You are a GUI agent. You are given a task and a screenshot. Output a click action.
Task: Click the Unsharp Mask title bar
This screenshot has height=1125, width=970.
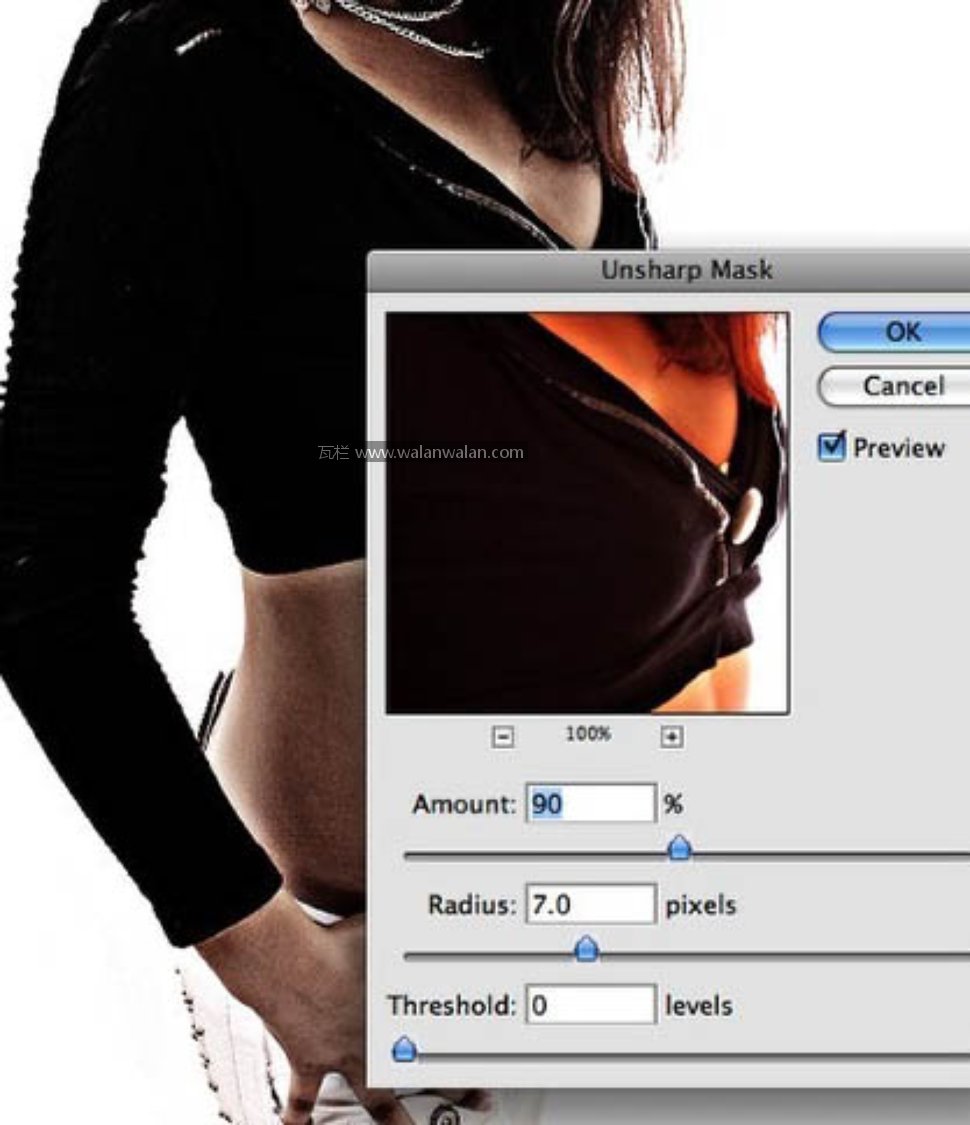(x=686, y=270)
